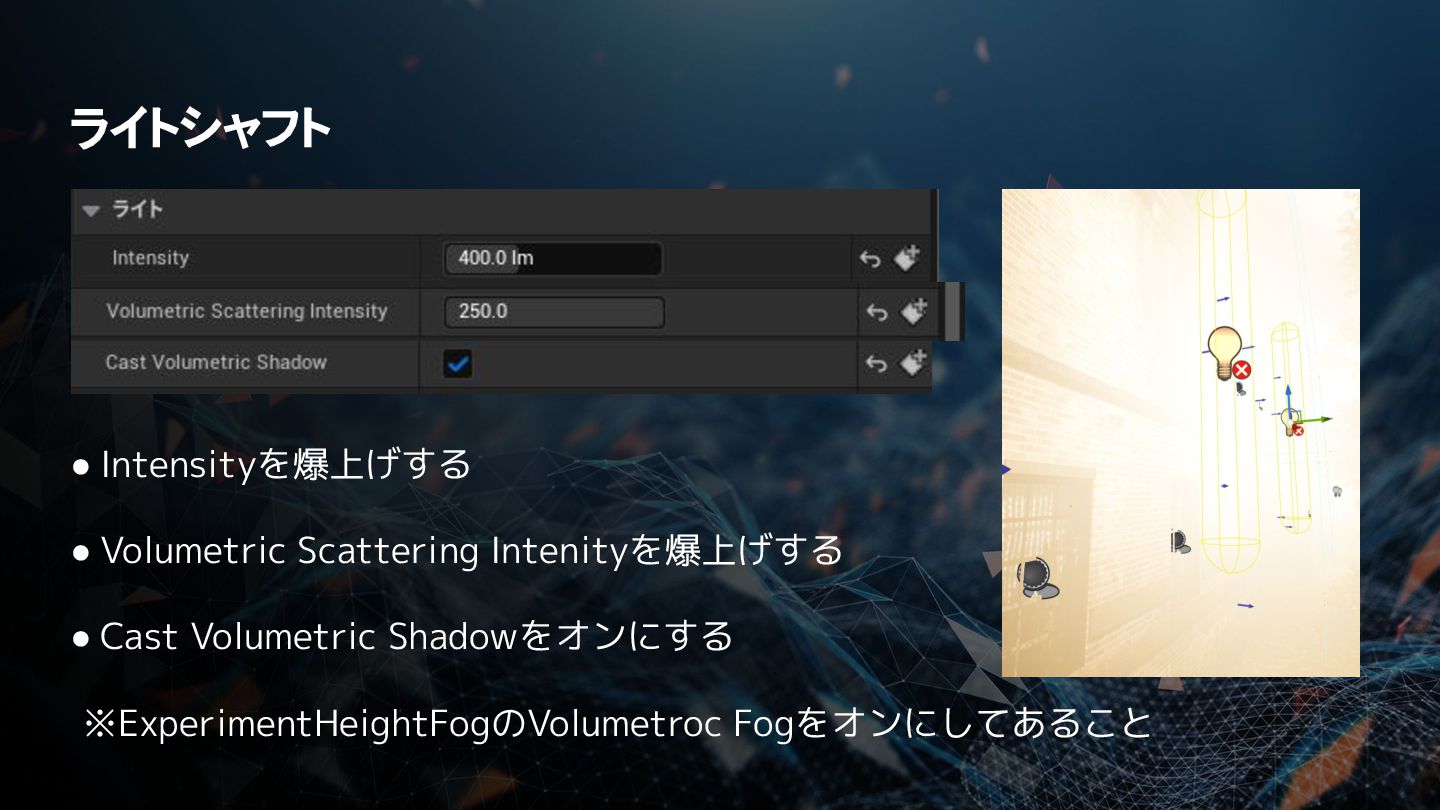This screenshot has height=810, width=1440.
Task: Click the ライトシャフト slide title
Action: click(x=200, y=129)
